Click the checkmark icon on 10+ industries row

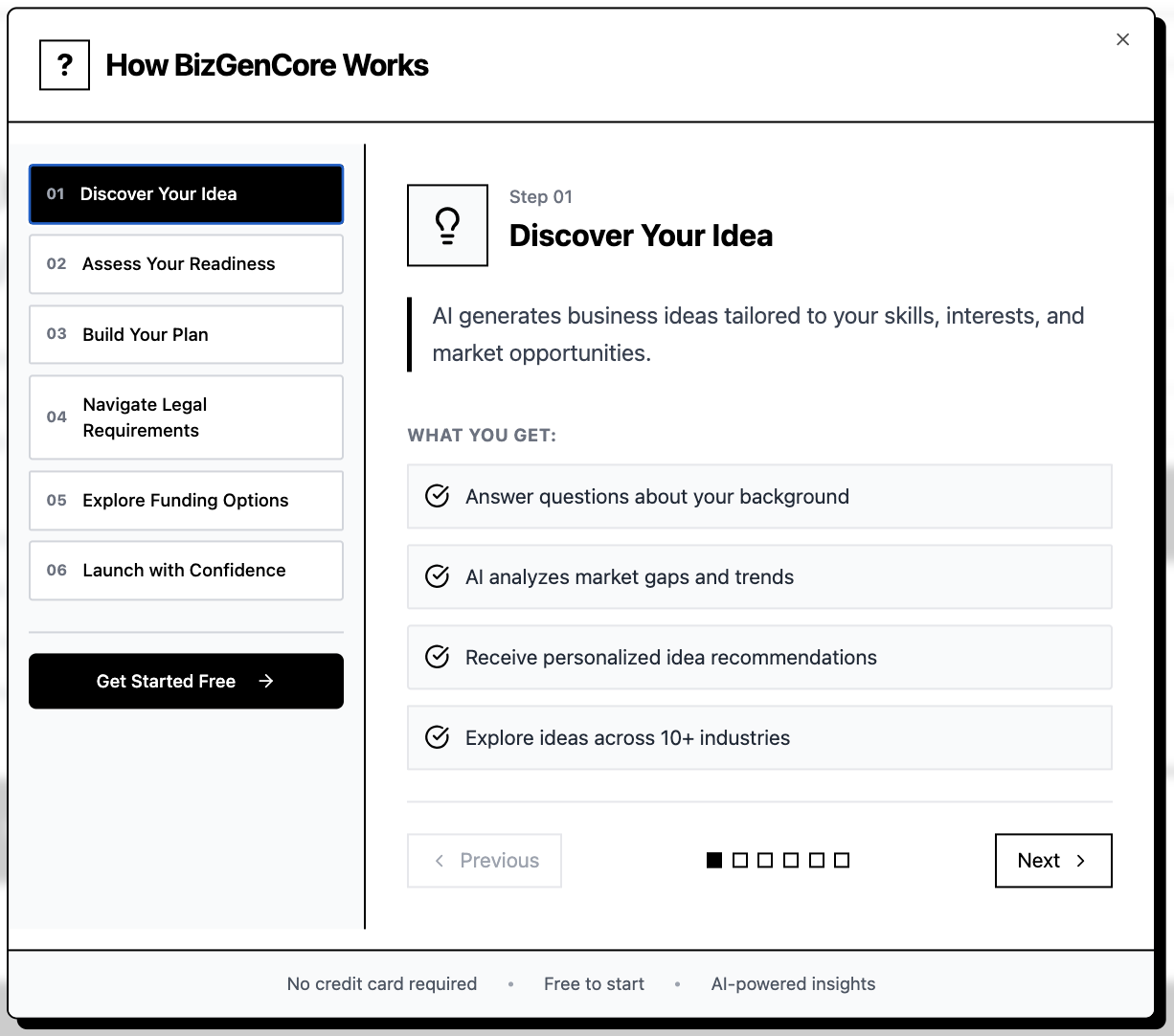[438, 737]
